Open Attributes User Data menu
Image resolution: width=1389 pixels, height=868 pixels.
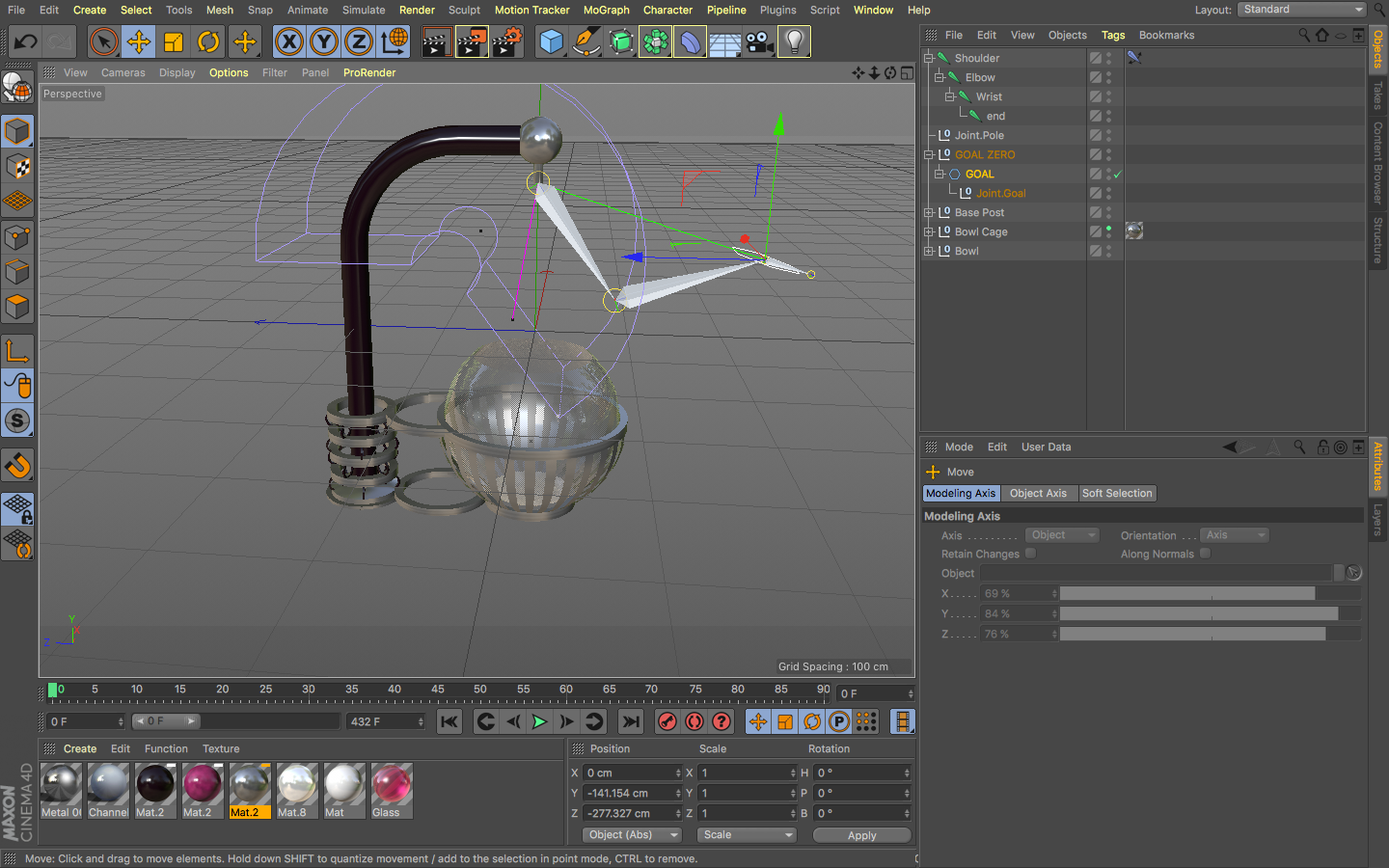click(1047, 447)
